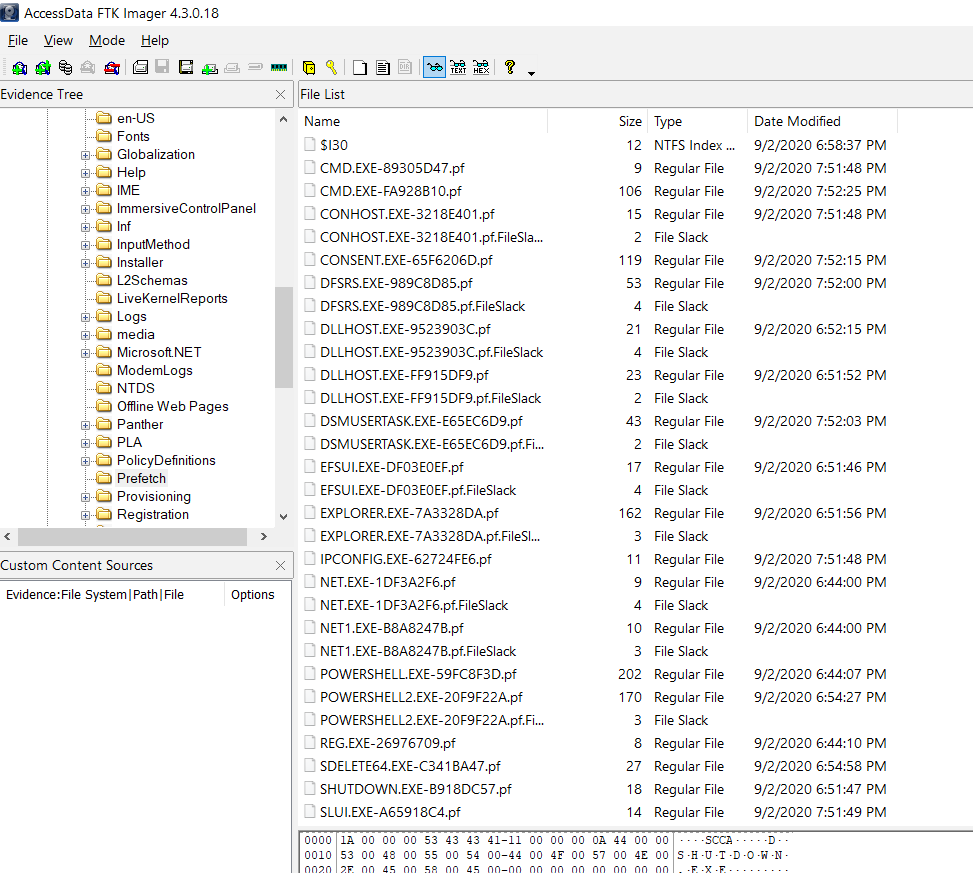Click Export Logical Image icon
The image size is (973, 873).
pos(186,68)
